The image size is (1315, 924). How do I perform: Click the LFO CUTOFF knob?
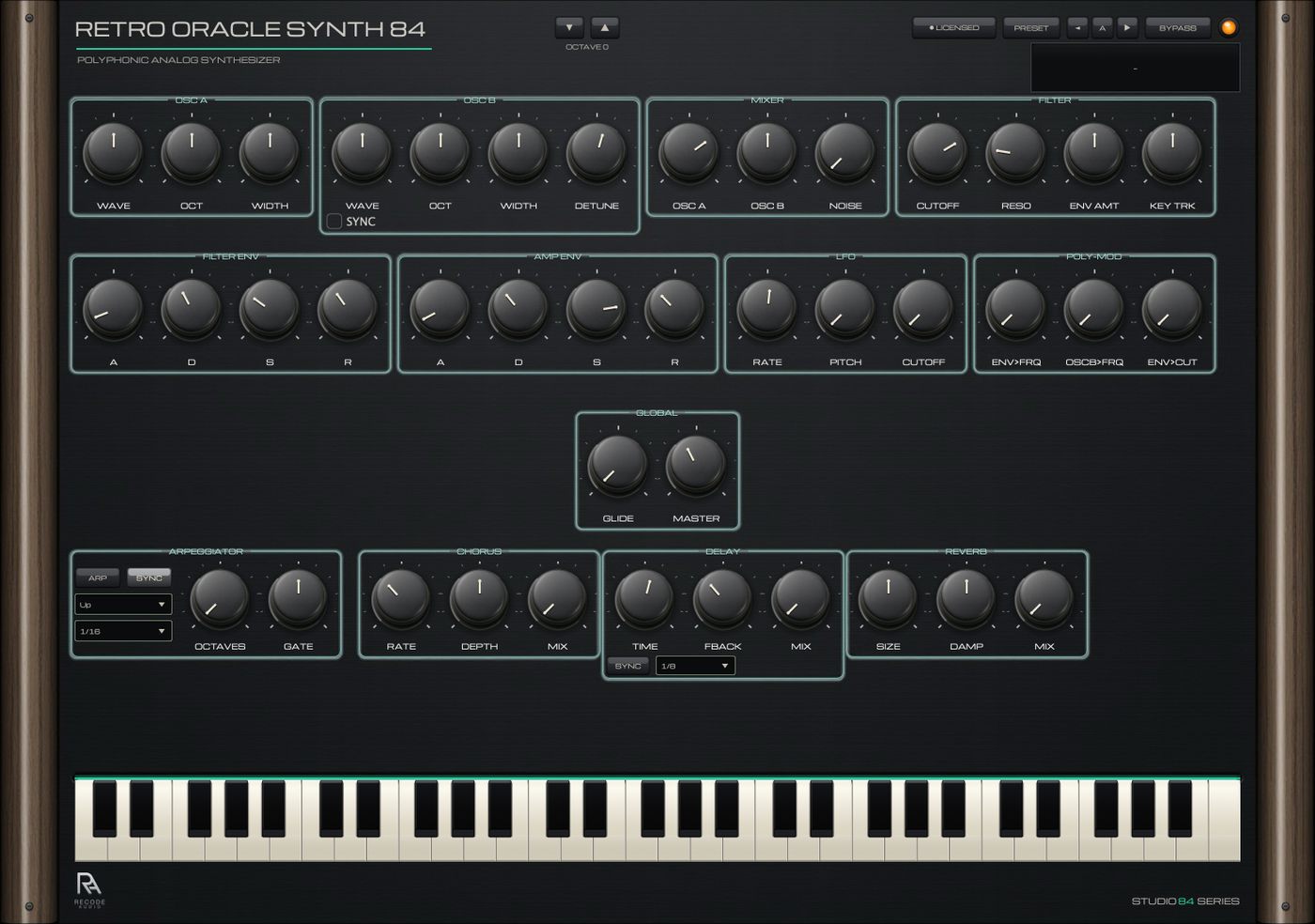pos(923,308)
